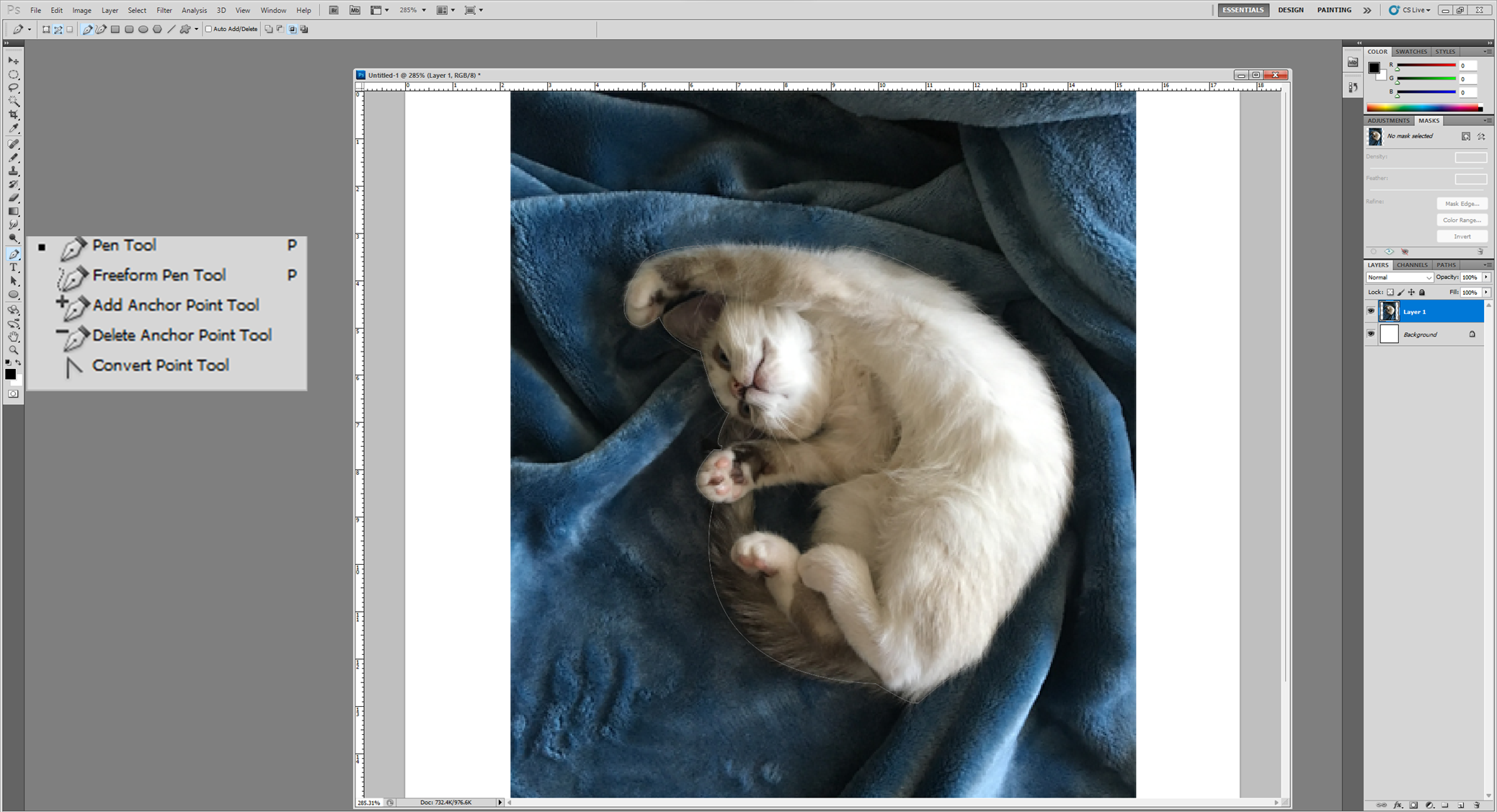Select the Horizontal Type tool
This screenshot has height=812, width=1497.
[14, 267]
